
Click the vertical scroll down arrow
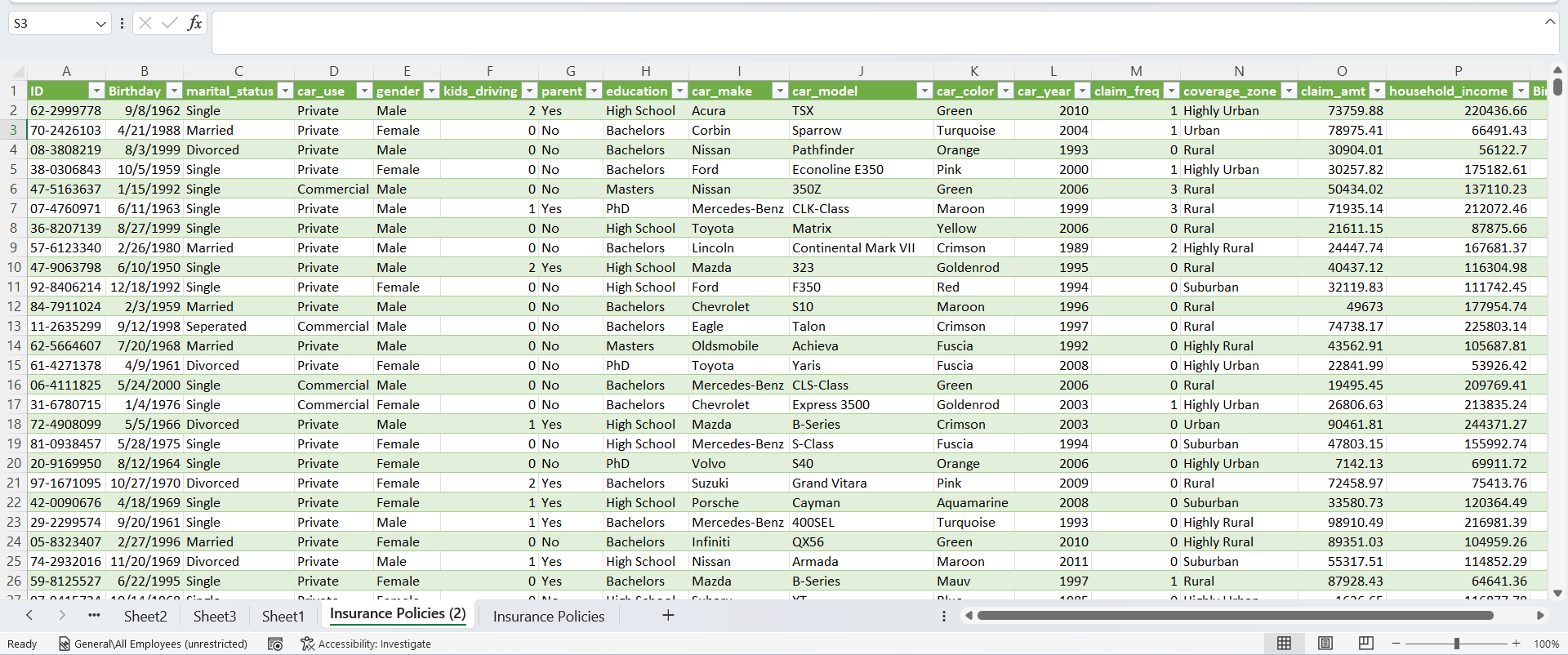[x=1557, y=594]
